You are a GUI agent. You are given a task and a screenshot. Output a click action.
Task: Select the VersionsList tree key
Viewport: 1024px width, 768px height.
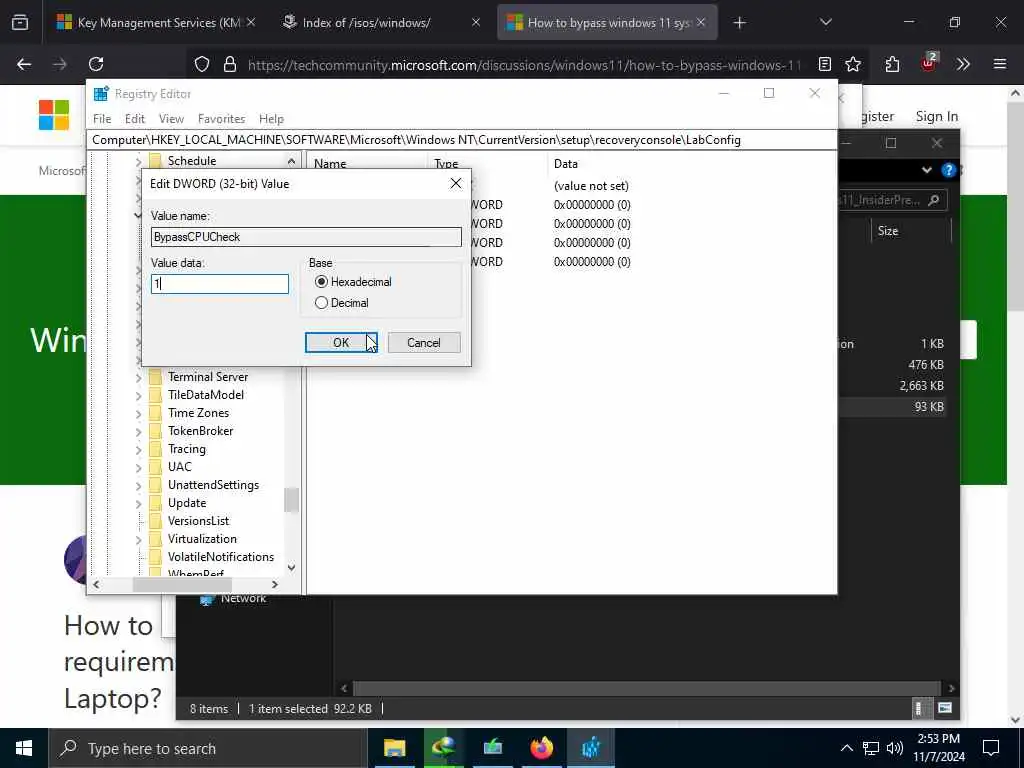click(199, 521)
